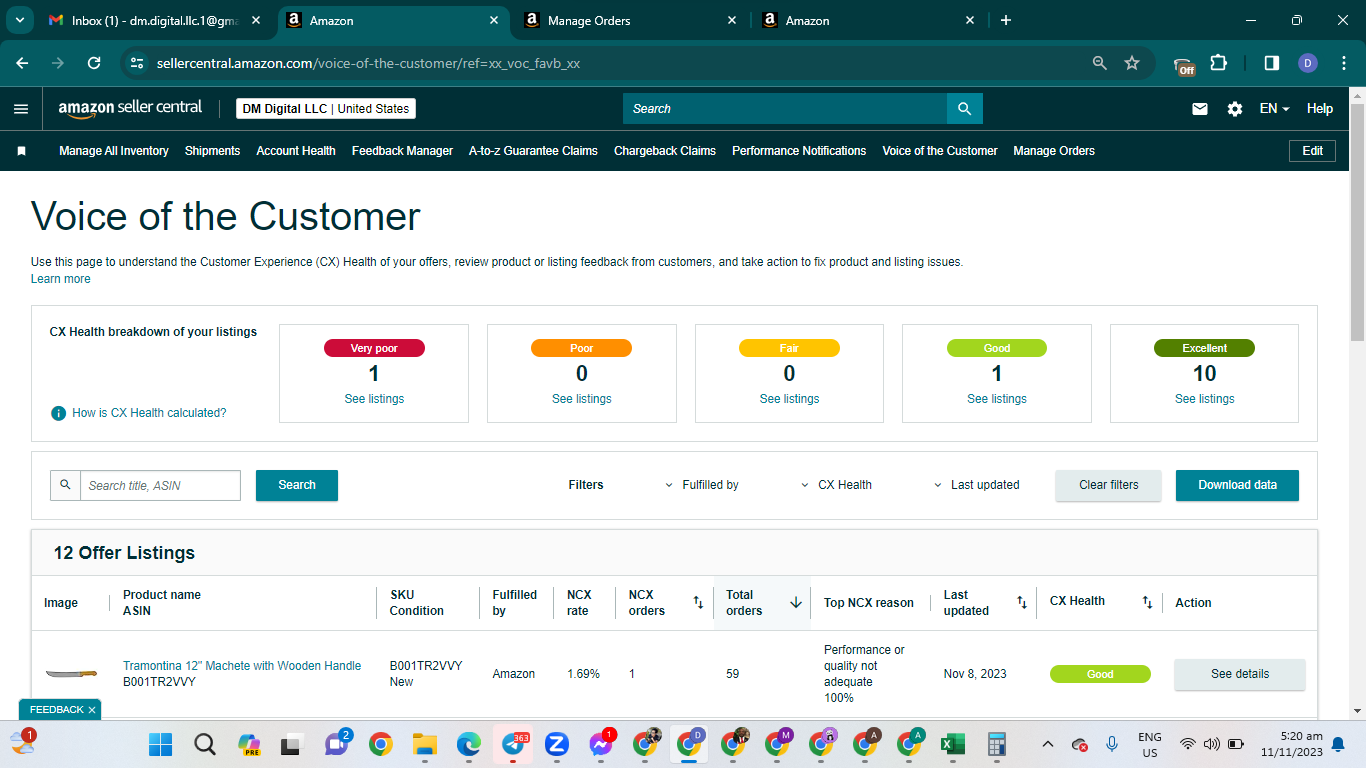Open Calculator from the taskbar

996,745
